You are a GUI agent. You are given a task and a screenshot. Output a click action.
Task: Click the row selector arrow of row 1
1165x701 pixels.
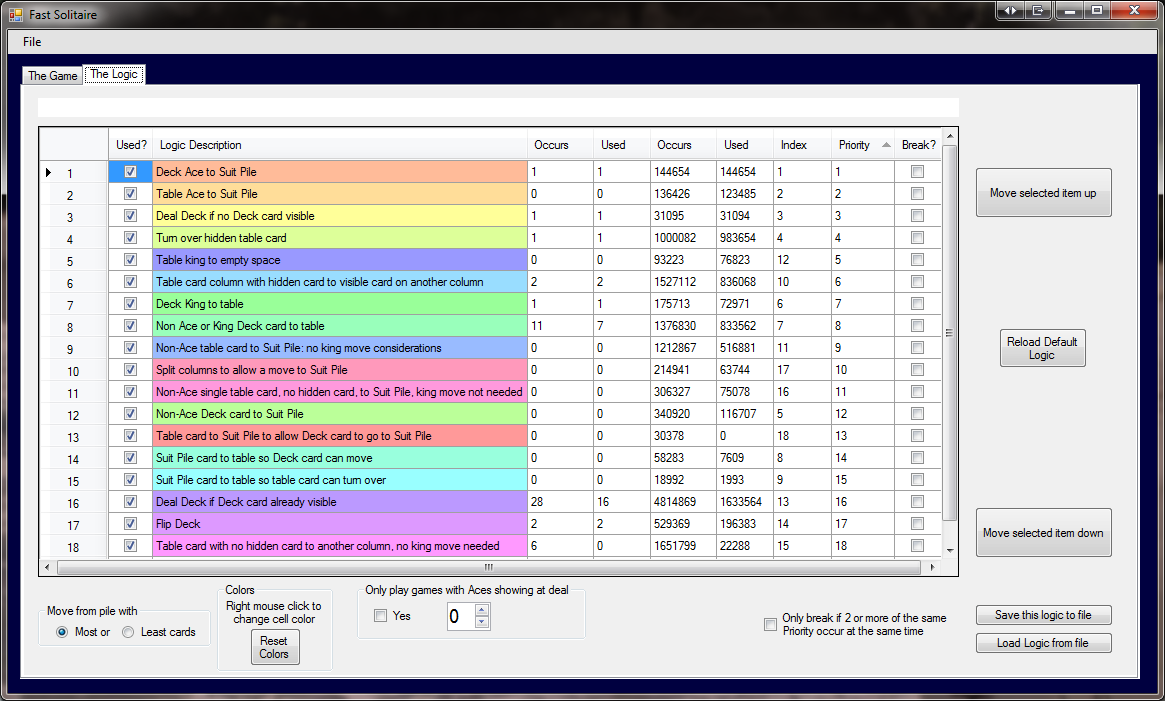coord(48,172)
